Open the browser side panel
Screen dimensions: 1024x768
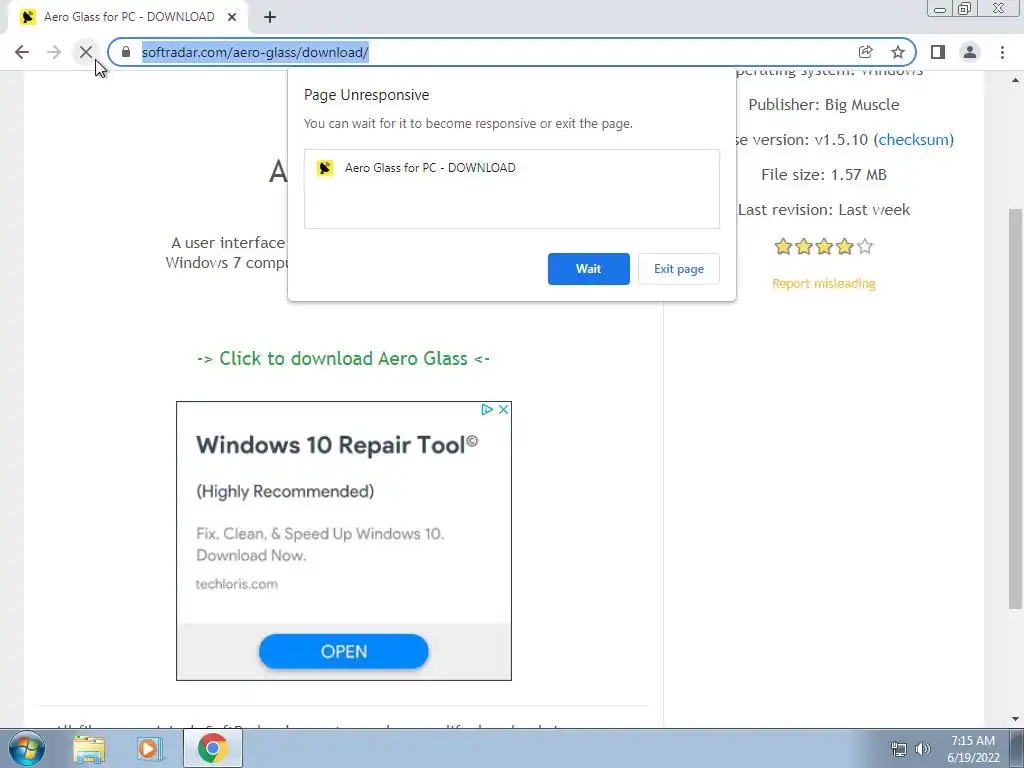938,52
